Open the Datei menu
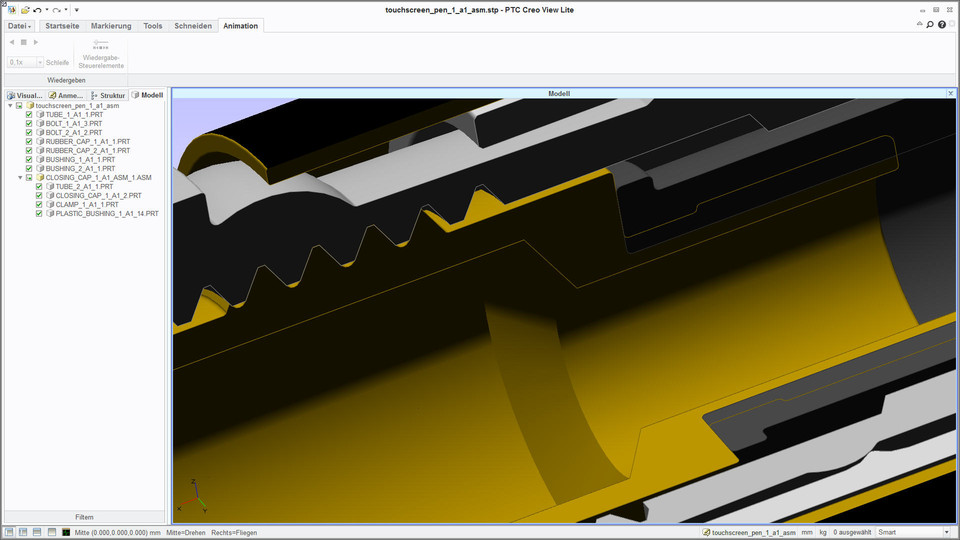 tap(19, 26)
